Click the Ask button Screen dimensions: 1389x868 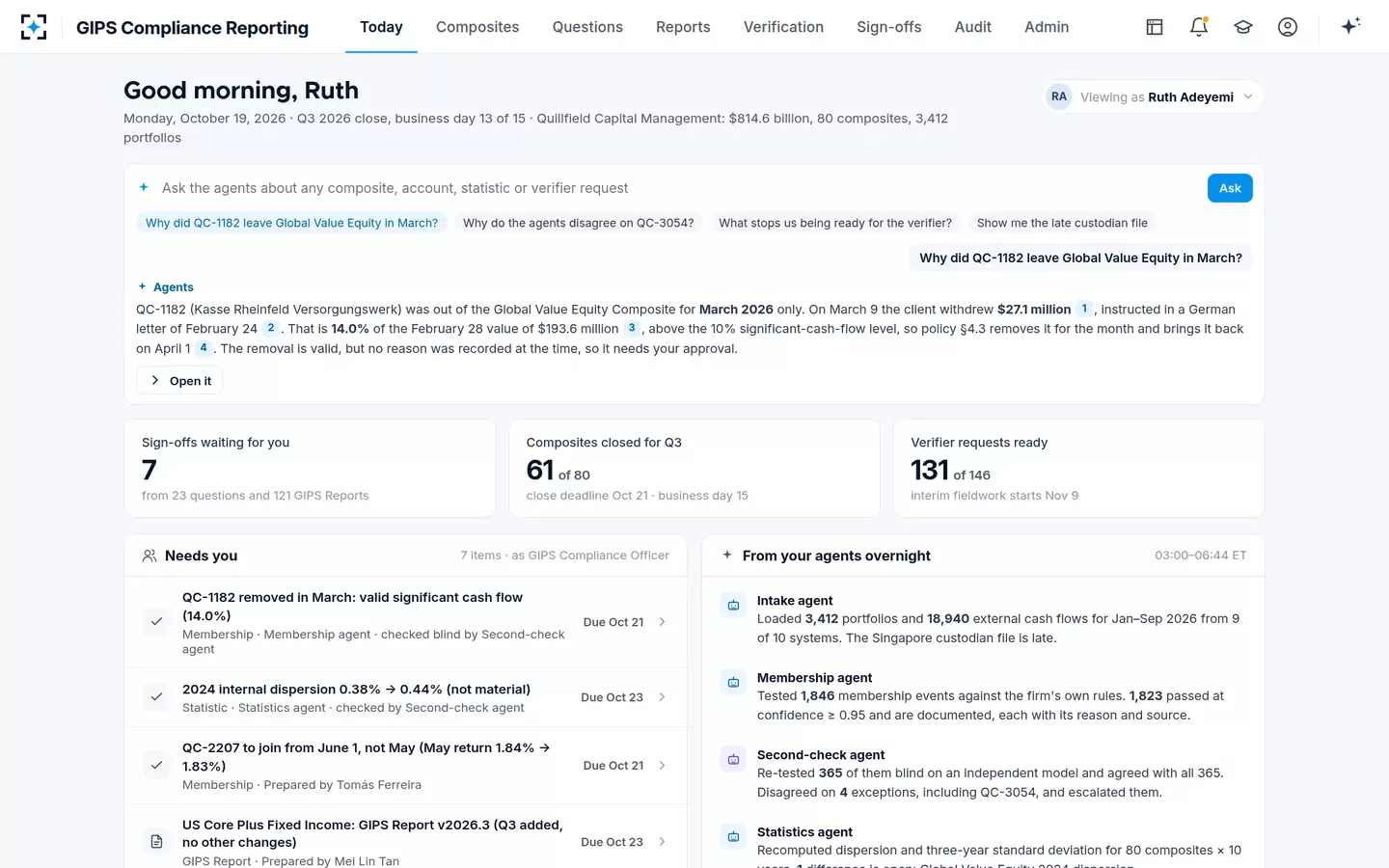coord(1230,188)
